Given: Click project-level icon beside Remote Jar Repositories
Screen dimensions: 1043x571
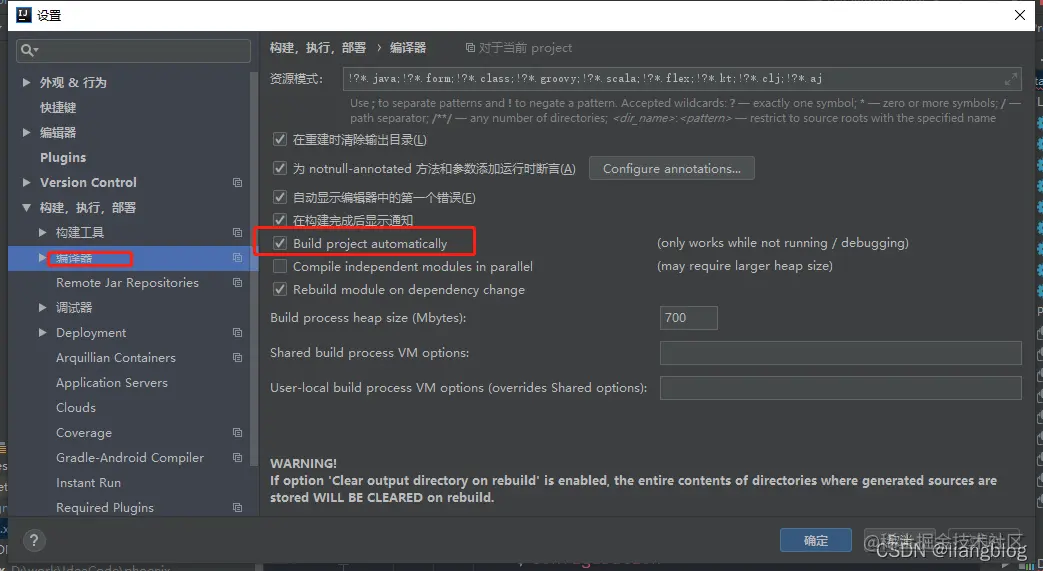Looking at the screenshot, I should pos(237,282).
